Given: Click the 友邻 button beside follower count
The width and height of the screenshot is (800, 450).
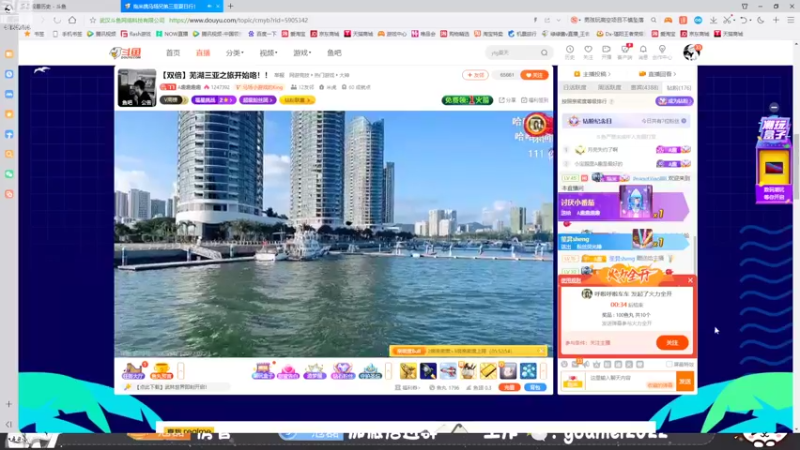Looking at the screenshot, I should coord(476,75).
